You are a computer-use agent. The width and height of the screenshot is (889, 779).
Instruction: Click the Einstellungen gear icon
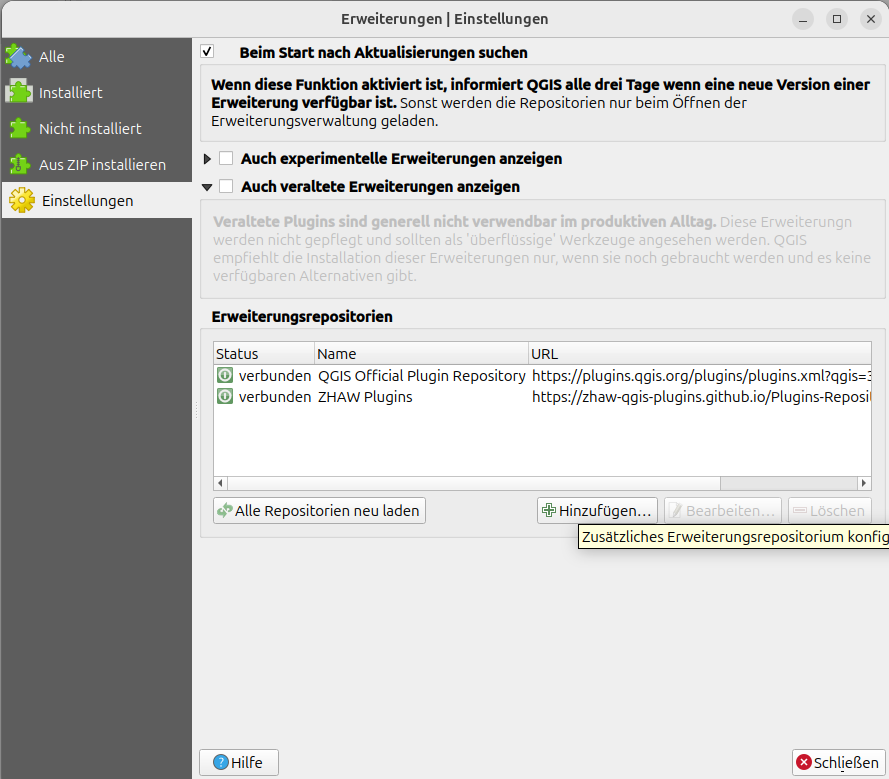tap(21, 200)
